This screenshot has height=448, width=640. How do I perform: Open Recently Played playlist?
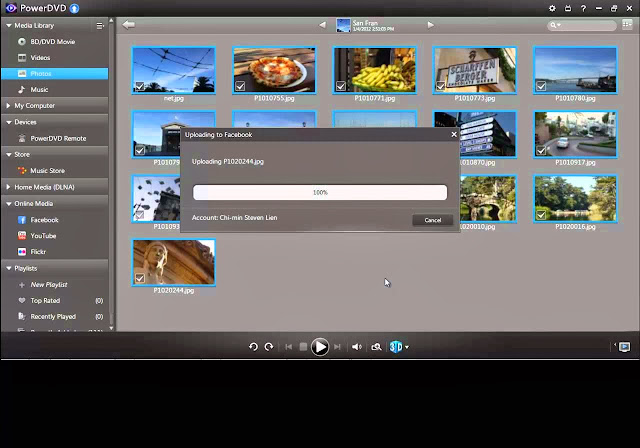pyautogui.click(x=55, y=316)
